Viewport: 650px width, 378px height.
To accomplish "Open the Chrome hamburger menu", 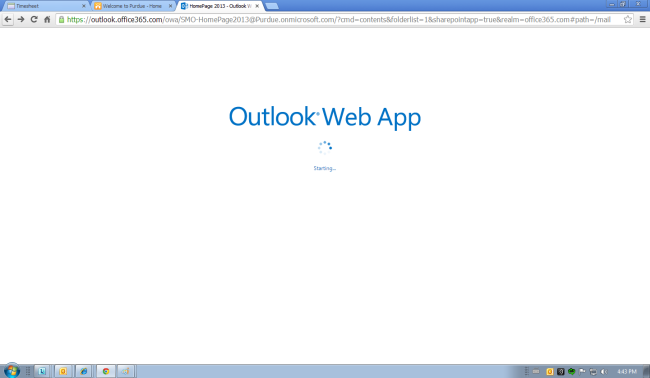I will [x=643, y=19].
